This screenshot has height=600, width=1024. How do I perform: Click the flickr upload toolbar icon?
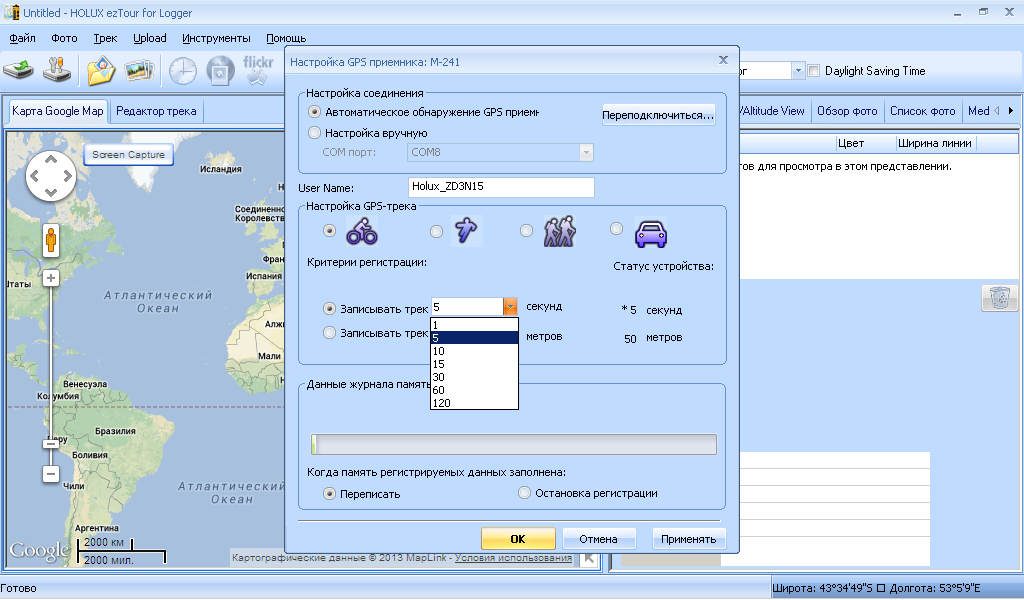[258, 70]
